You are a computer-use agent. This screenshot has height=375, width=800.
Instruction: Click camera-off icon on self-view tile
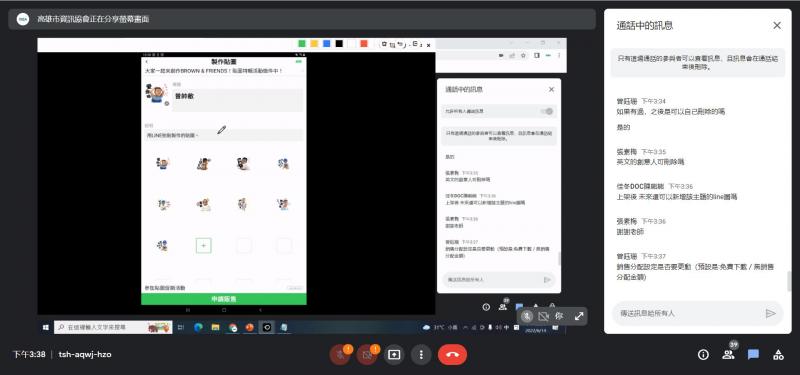tap(543, 316)
